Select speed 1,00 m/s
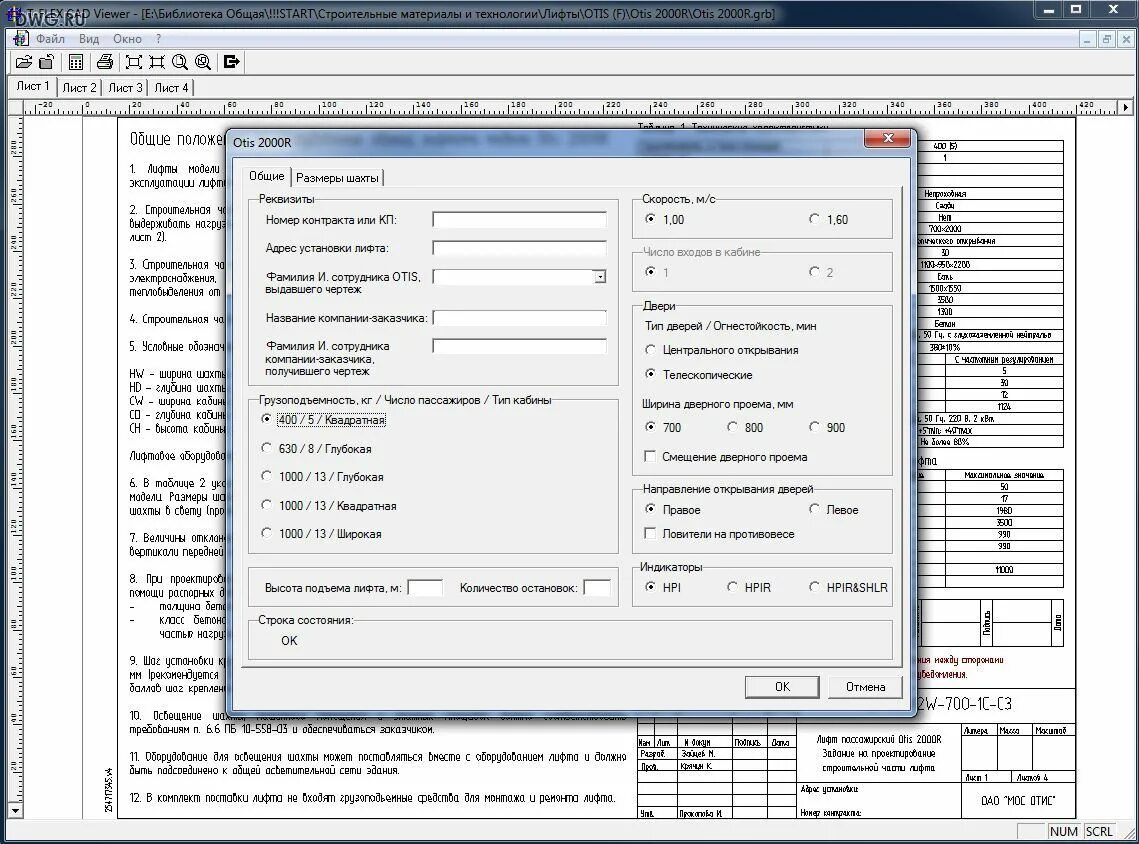 665,219
